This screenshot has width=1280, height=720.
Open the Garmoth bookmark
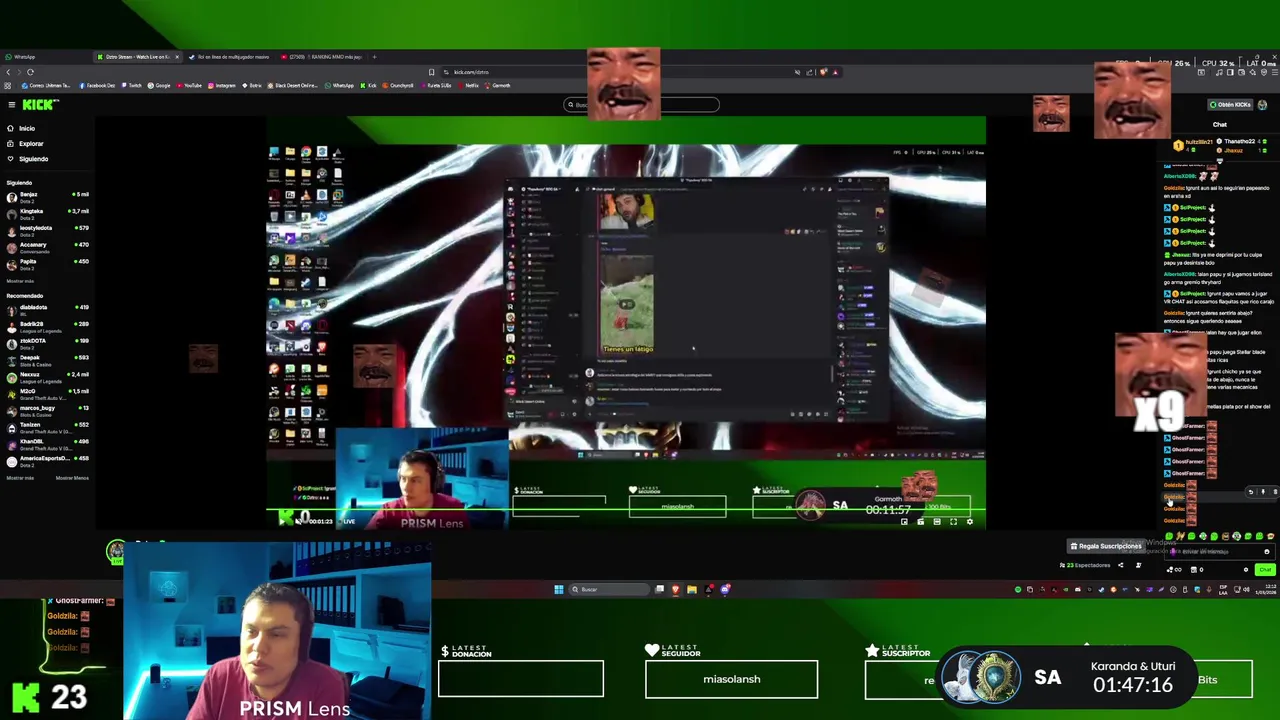click(x=497, y=85)
